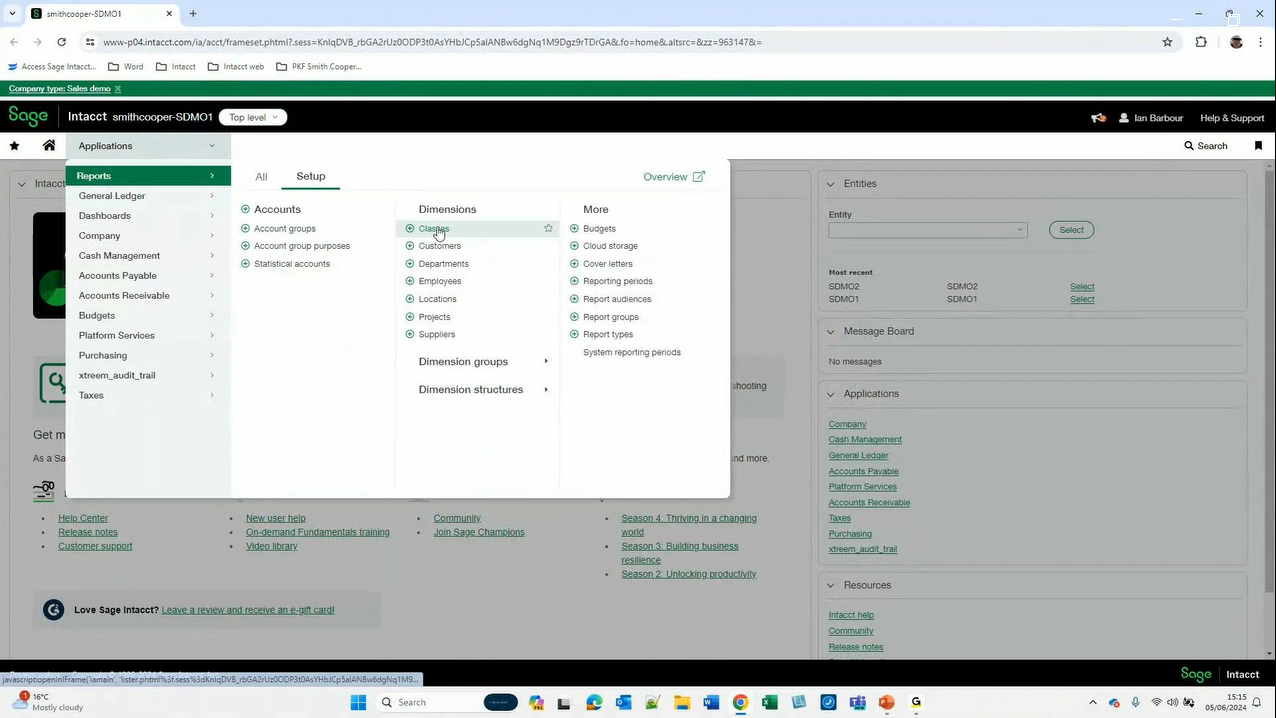Click plus icon next to Cloud storage
1276x718 pixels.
574,246
